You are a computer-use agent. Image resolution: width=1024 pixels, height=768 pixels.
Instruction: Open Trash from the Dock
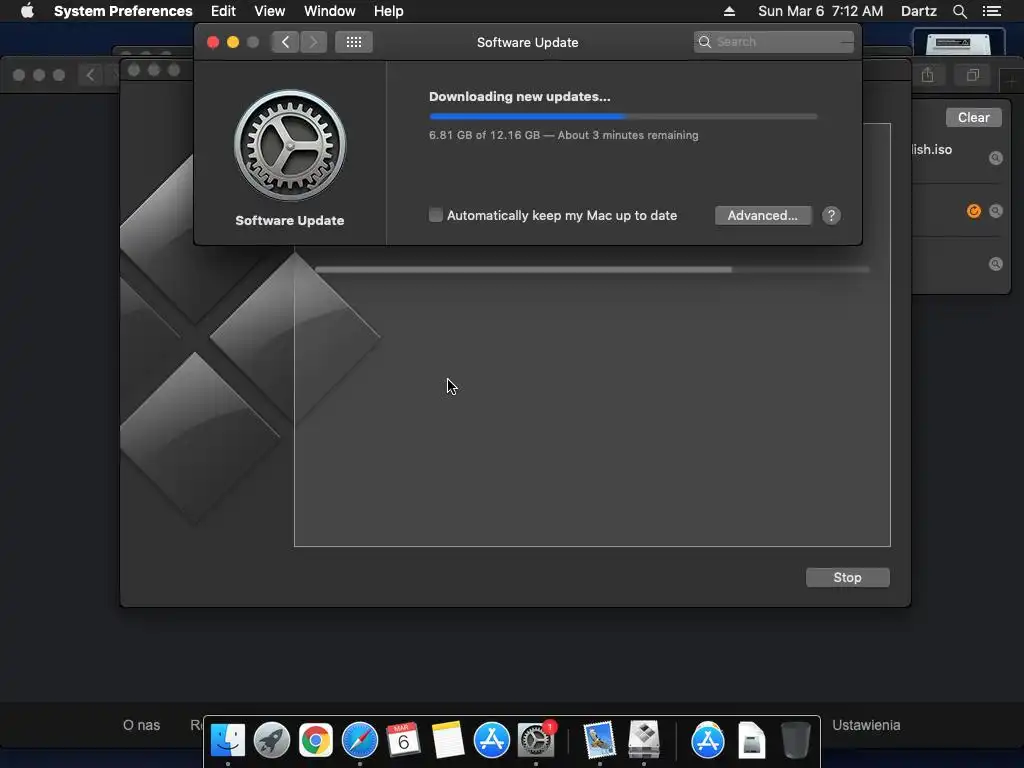(x=795, y=740)
